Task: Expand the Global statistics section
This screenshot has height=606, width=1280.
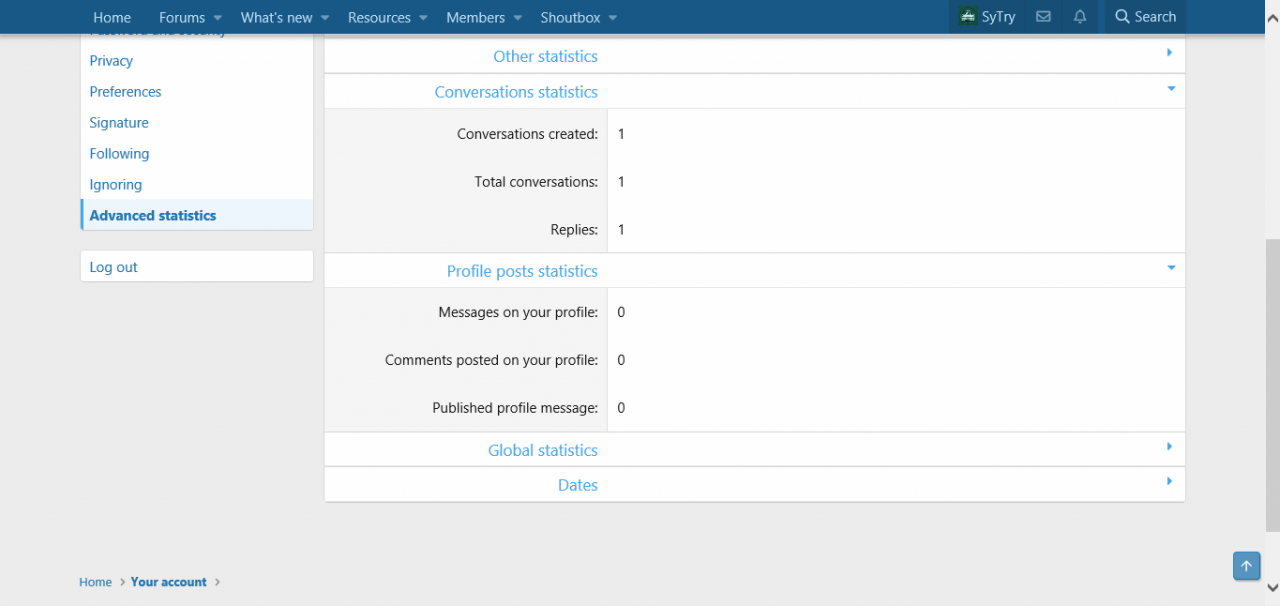Action: [x=1169, y=447]
